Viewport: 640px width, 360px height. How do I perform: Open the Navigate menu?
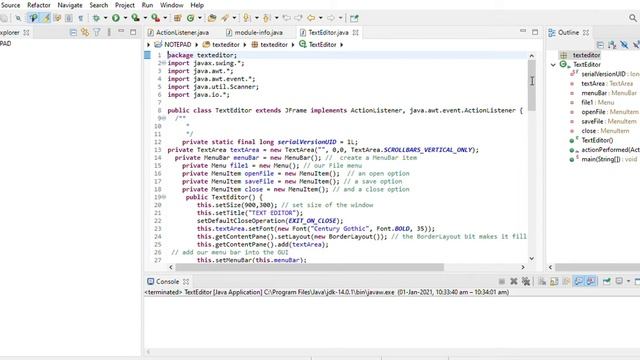70,5
